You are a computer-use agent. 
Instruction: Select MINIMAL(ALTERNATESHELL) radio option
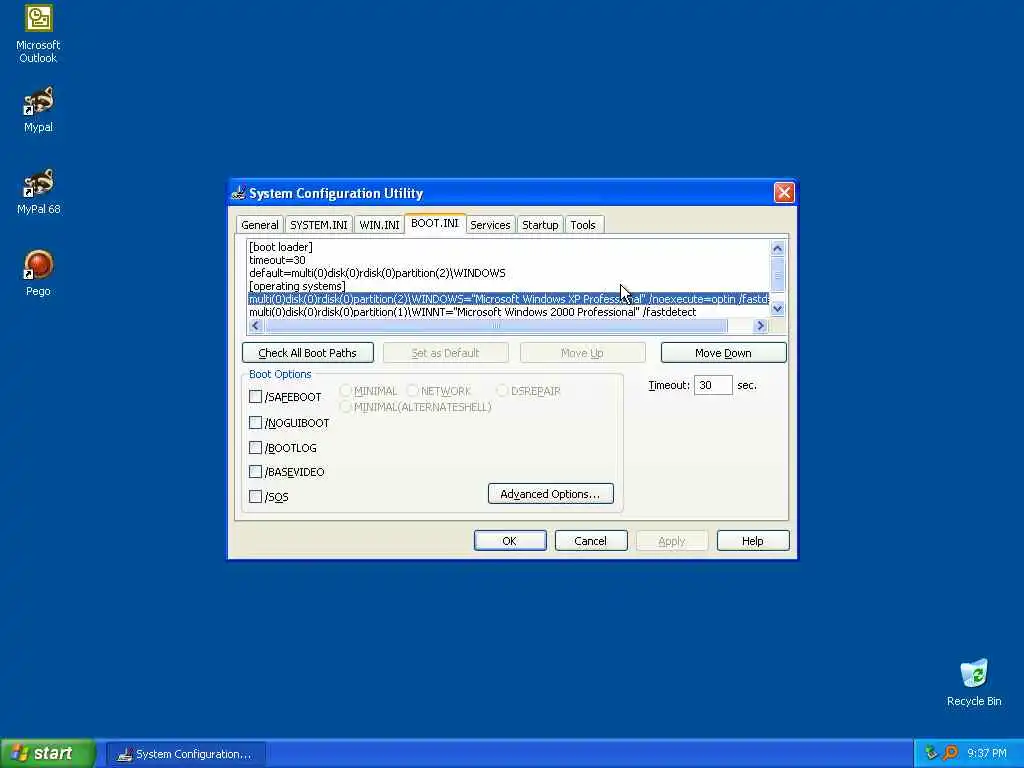tap(345, 407)
